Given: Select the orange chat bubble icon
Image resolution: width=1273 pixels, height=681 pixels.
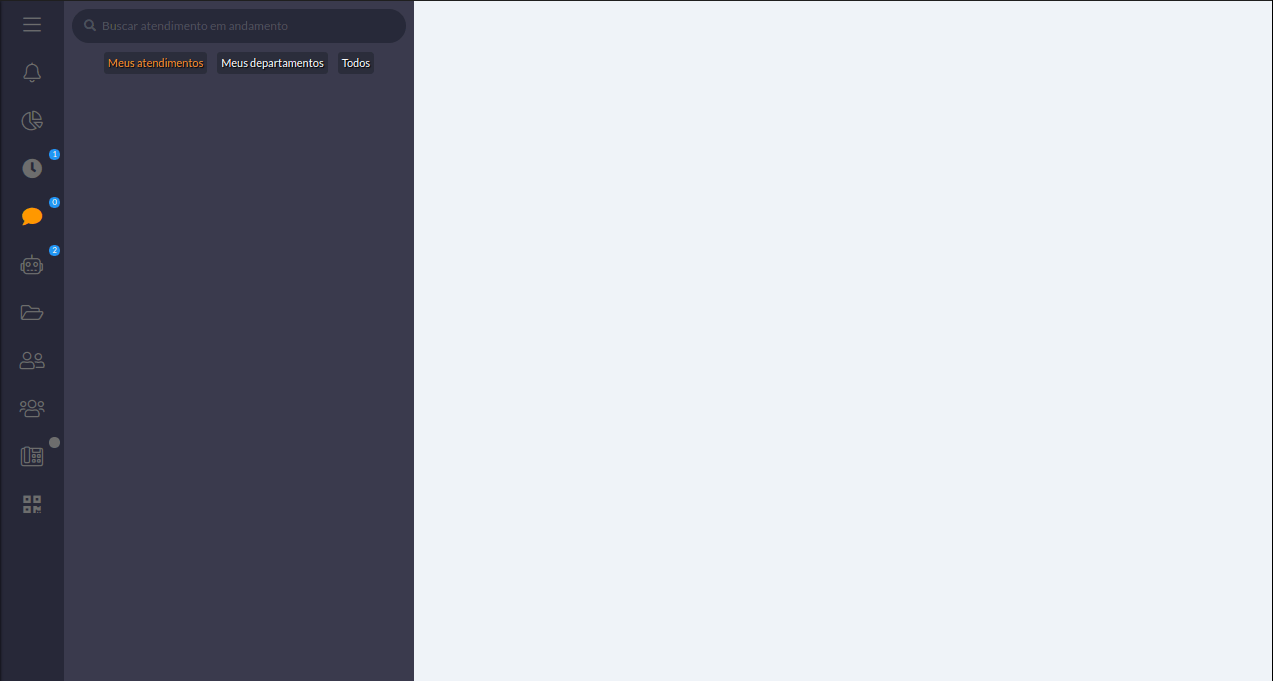Looking at the screenshot, I should tap(32, 216).
